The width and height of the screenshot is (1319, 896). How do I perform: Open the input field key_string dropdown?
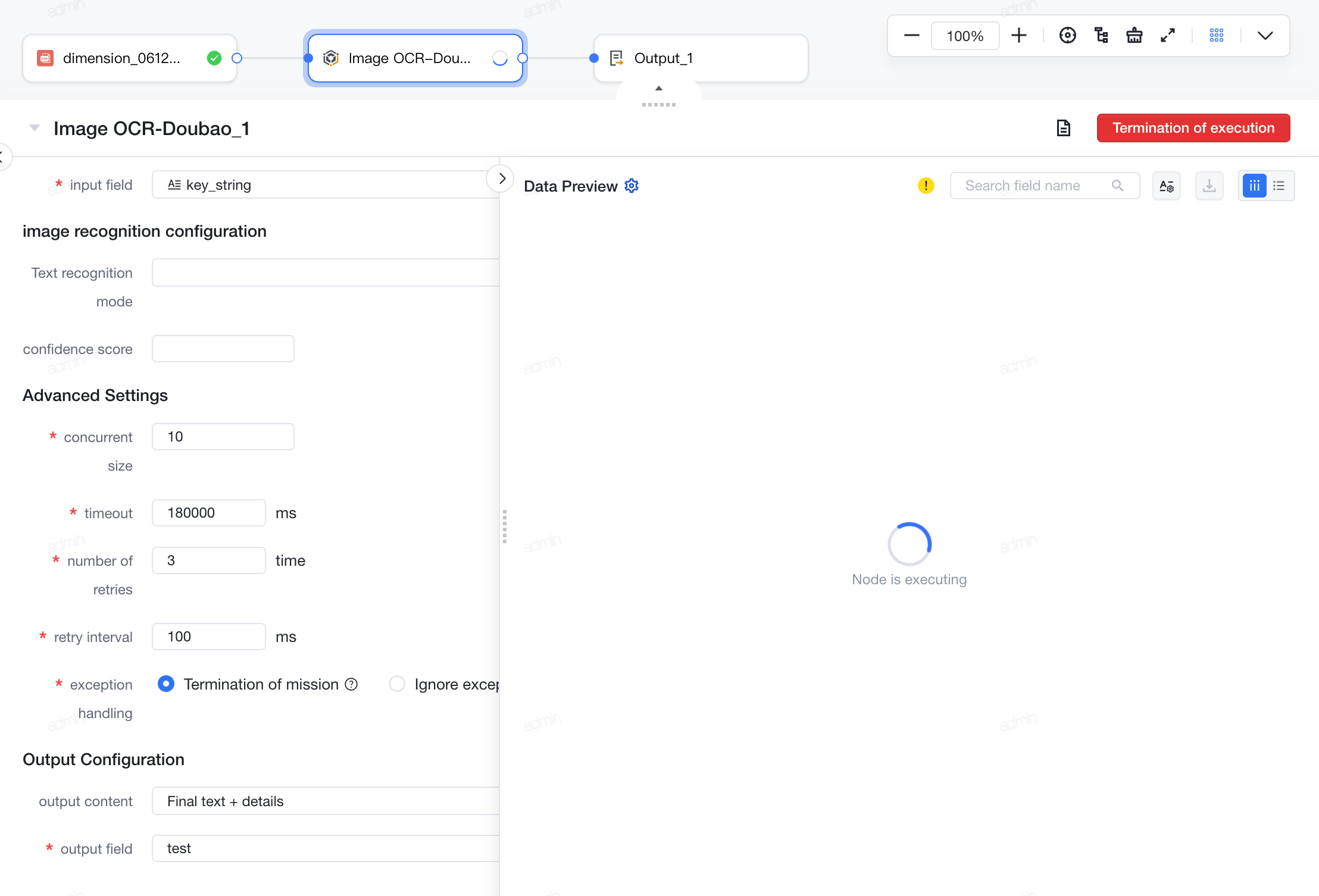coord(325,185)
